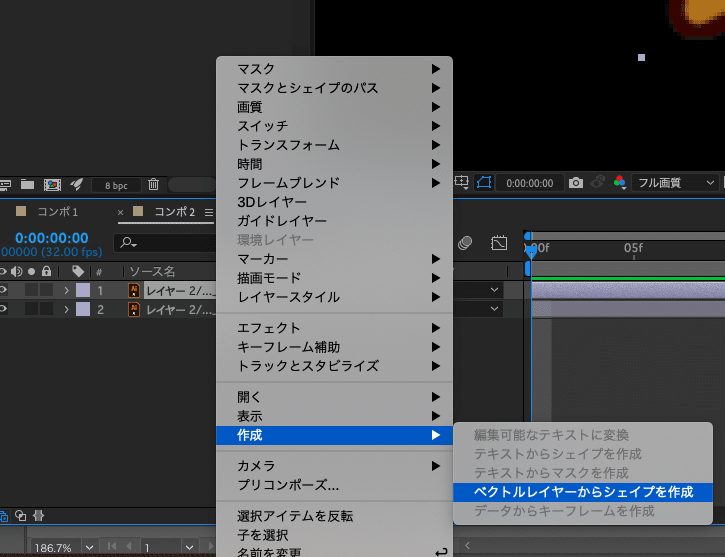Select layer 1 name レイヤー 2/...
This screenshot has height=557, width=725.
coord(179,291)
